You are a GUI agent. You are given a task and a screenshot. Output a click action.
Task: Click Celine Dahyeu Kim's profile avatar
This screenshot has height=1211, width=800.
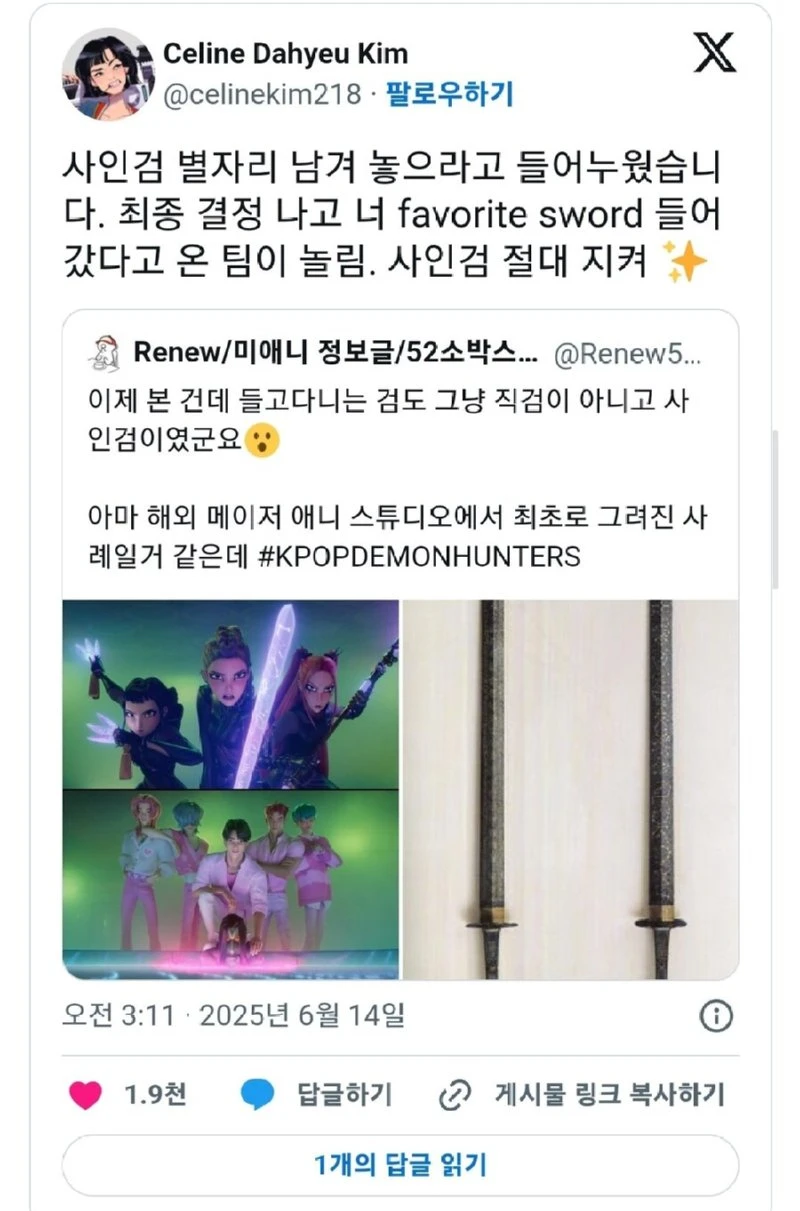coord(107,73)
